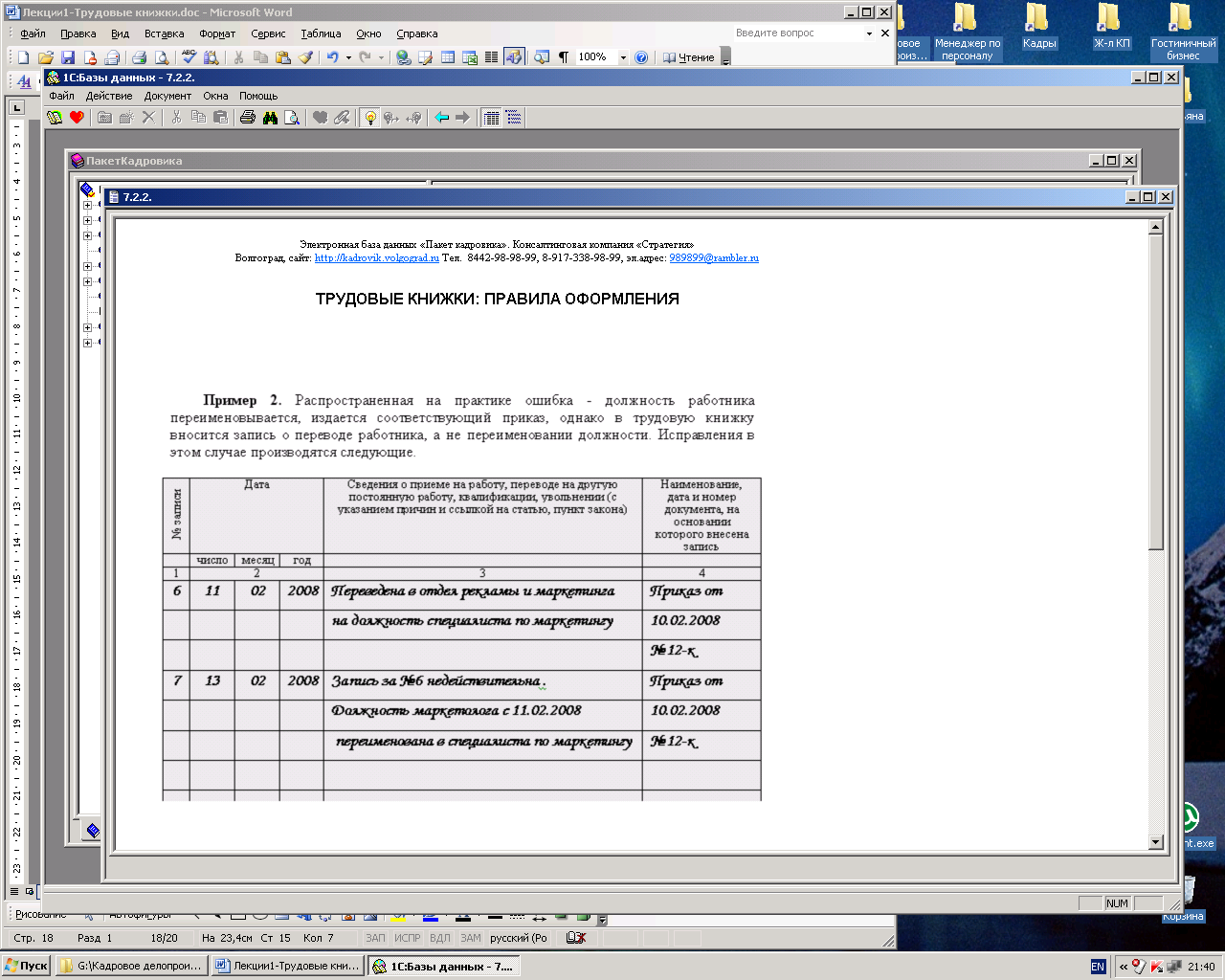Click the printer icon in 1C toolbar
Image resolution: width=1225 pixels, height=980 pixels.
tap(248, 118)
